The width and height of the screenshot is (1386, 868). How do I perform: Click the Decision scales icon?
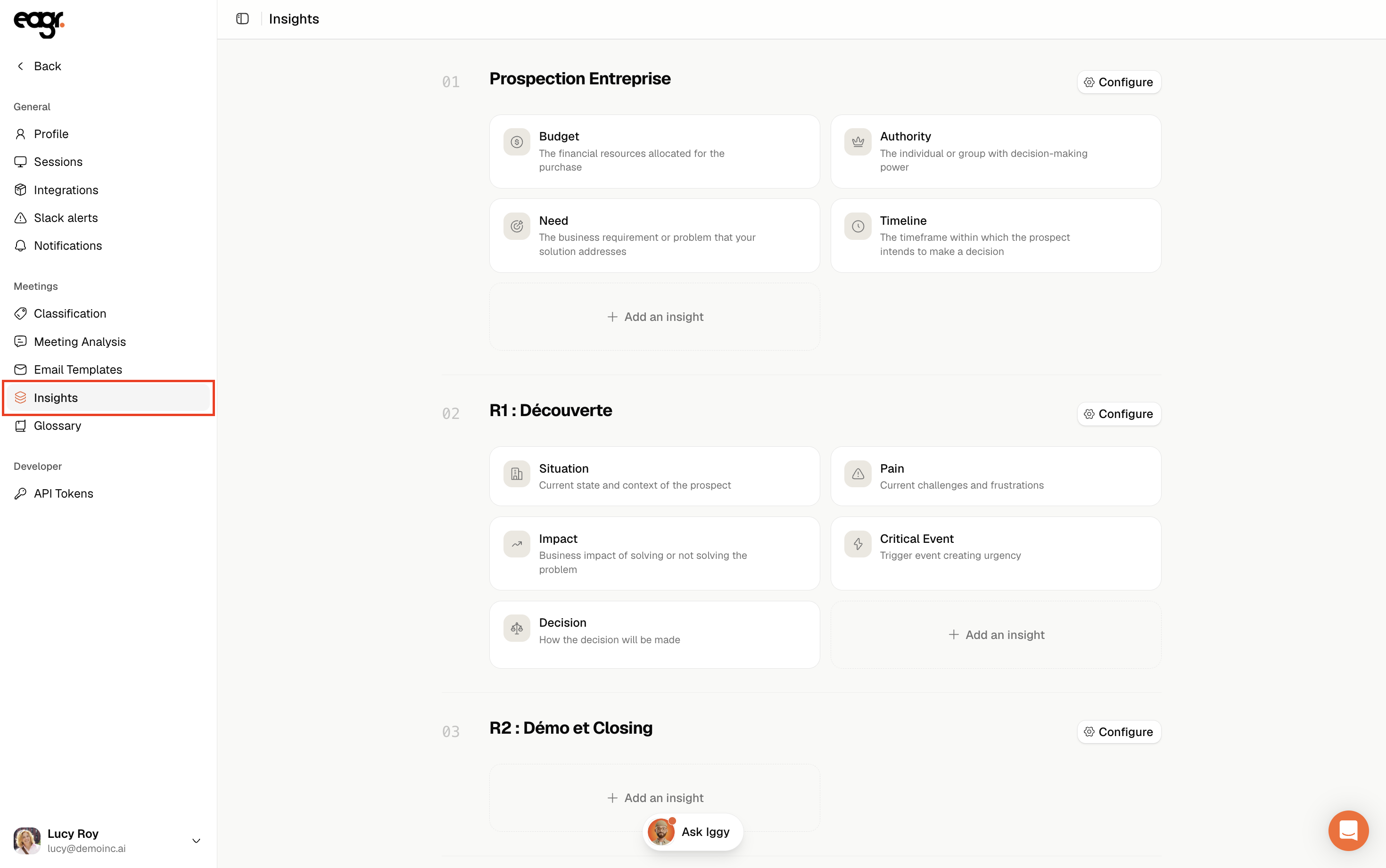[x=517, y=628]
